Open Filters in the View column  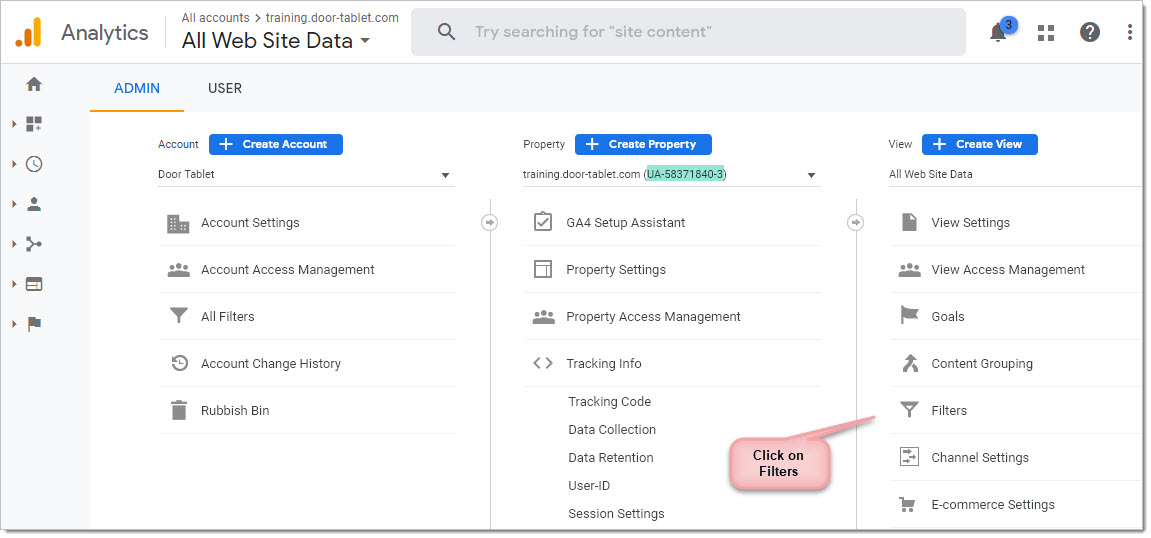click(948, 411)
